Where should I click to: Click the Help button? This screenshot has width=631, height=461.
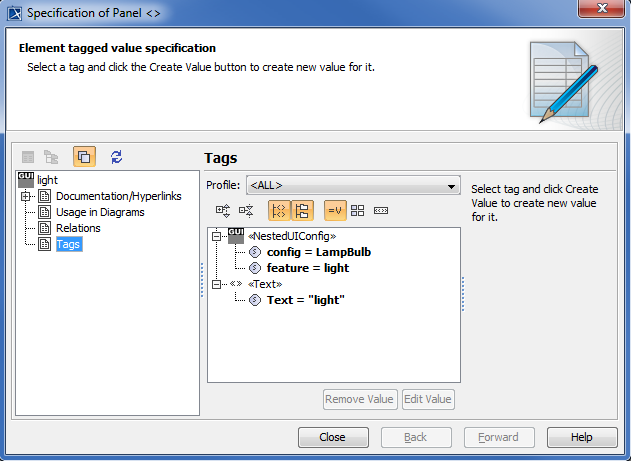click(x=582, y=437)
